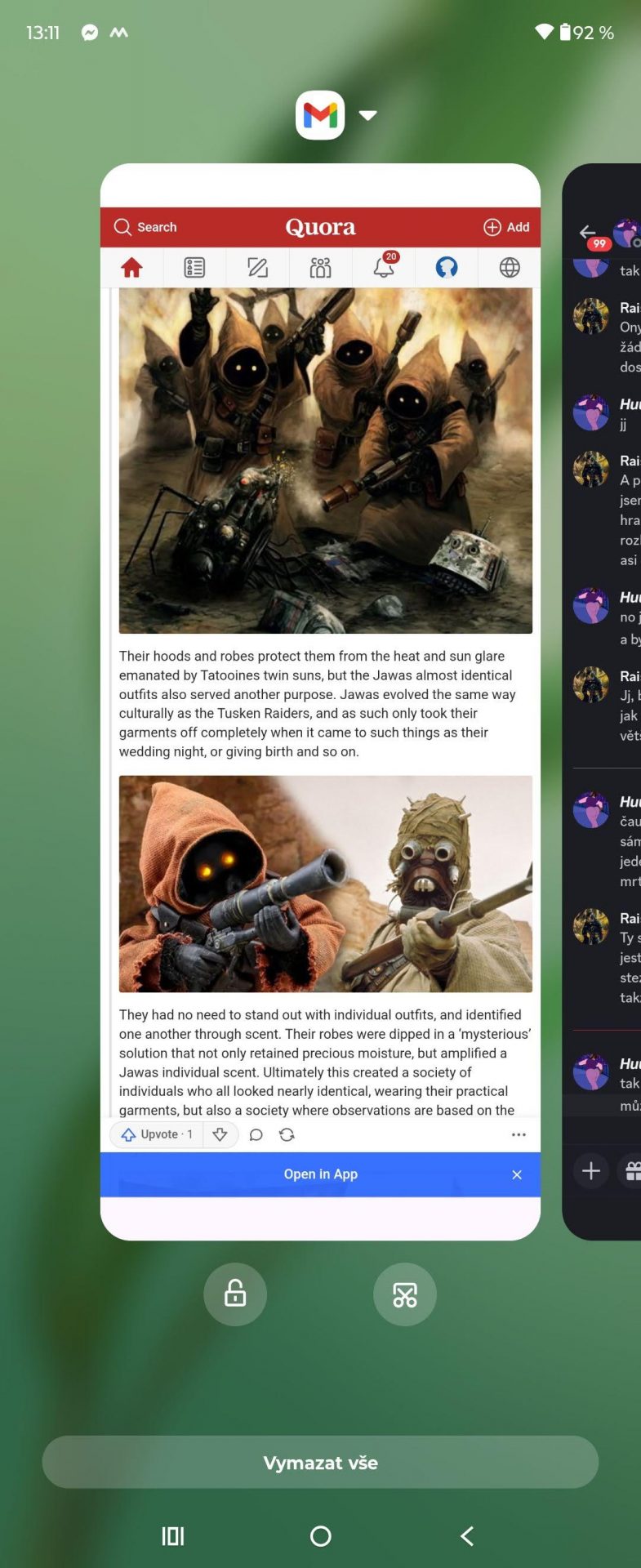Open comments on the answer

pyautogui.click(x=256, y=1134)
